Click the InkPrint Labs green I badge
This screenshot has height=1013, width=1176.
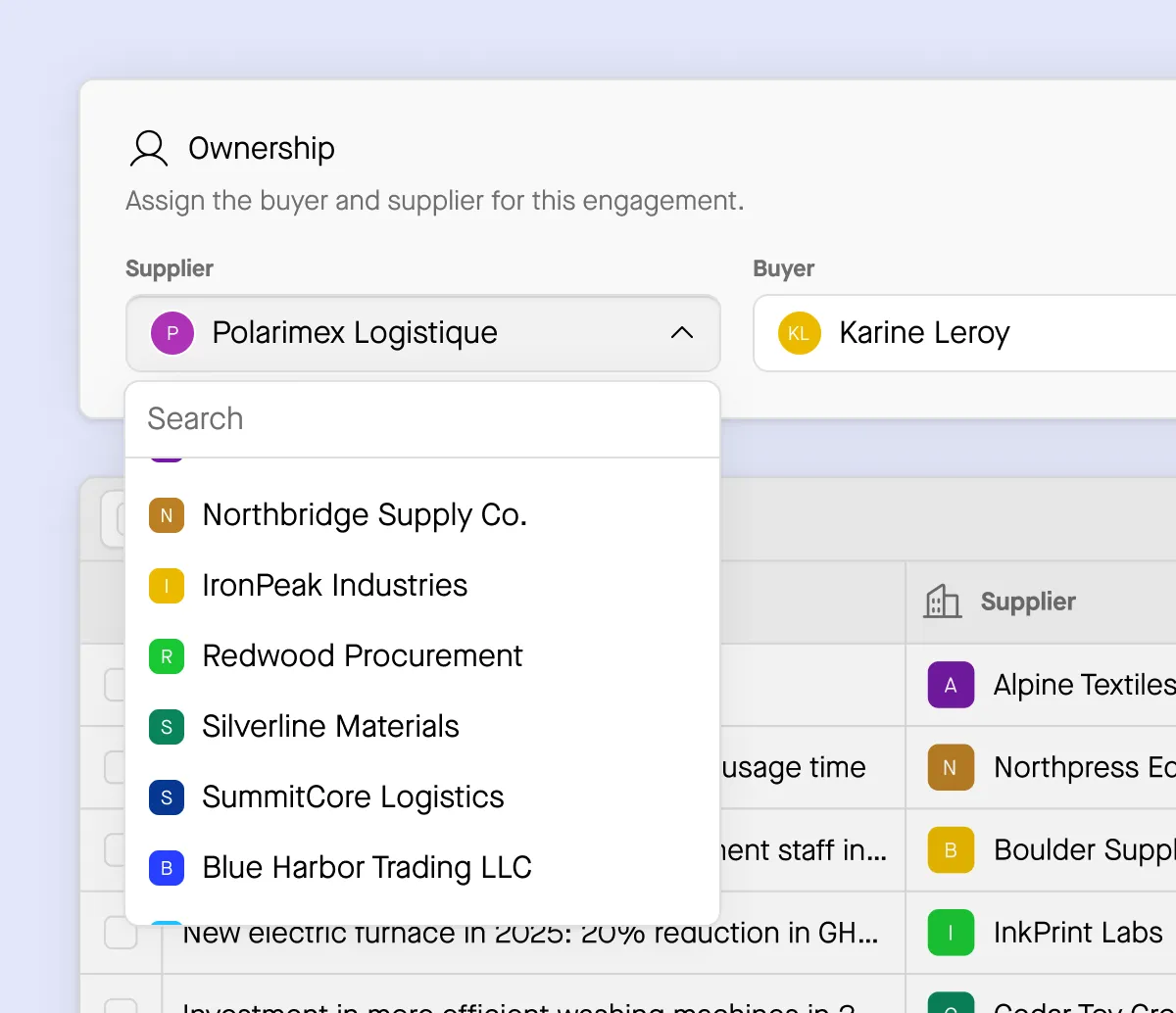(950, 932)
